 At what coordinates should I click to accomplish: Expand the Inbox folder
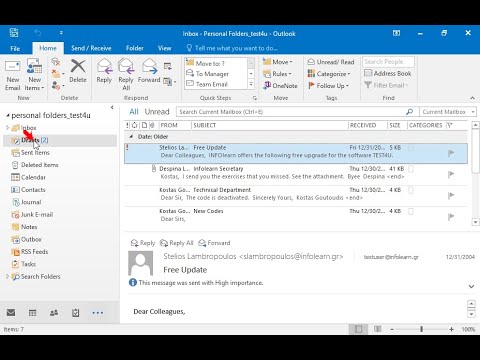coord(7,128)
